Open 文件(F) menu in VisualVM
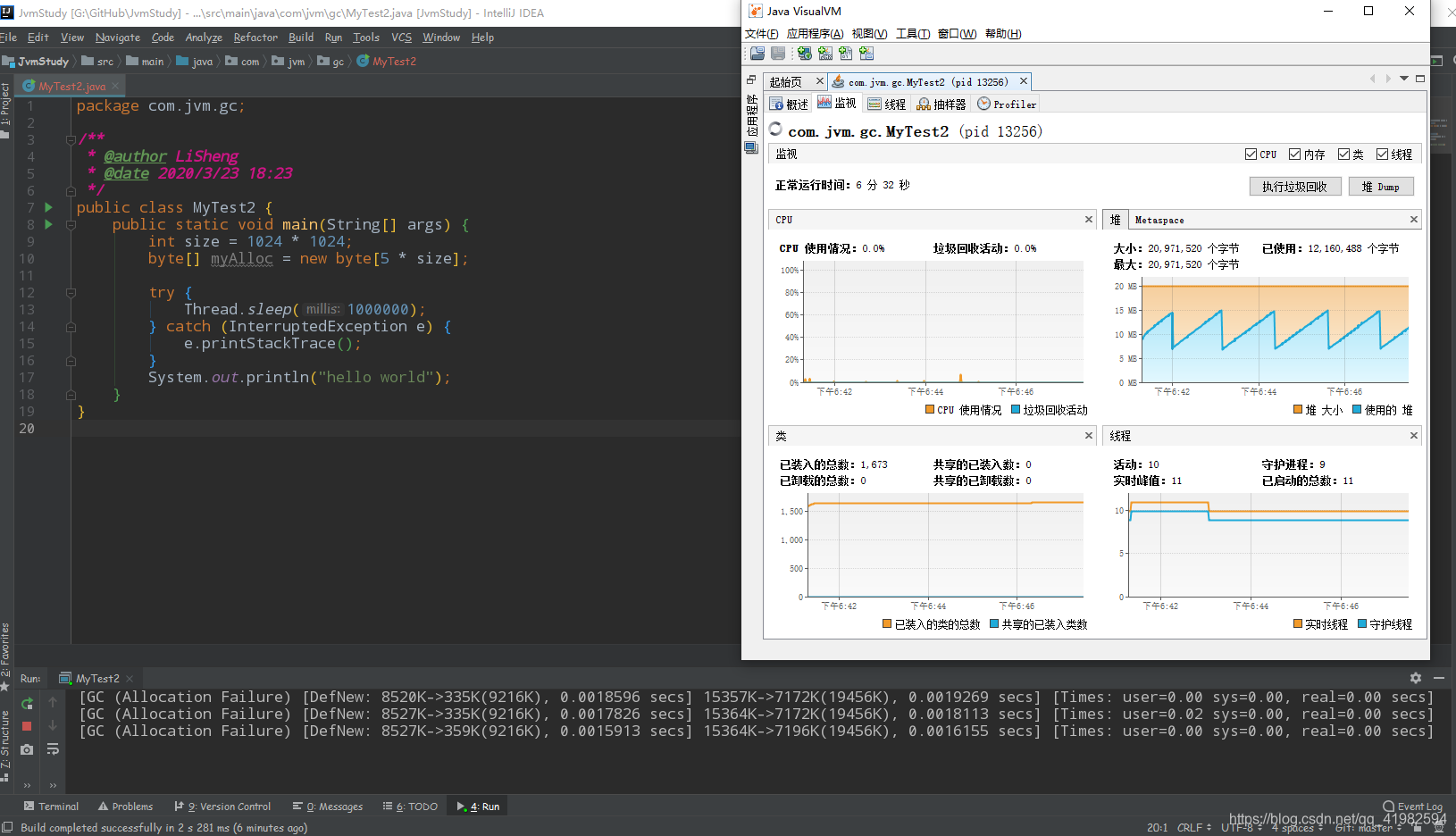This screenshot has width=1456, height=836. click(x=761, y=34)
